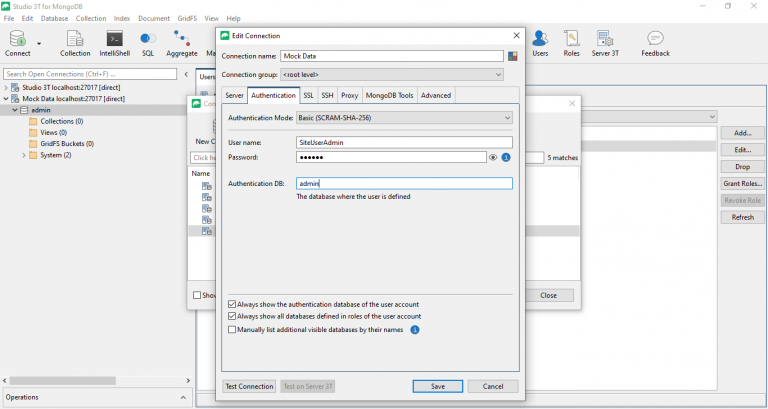Collapse the connection tree sidebar arrow
Screen dimensions: 768x409
186,74
